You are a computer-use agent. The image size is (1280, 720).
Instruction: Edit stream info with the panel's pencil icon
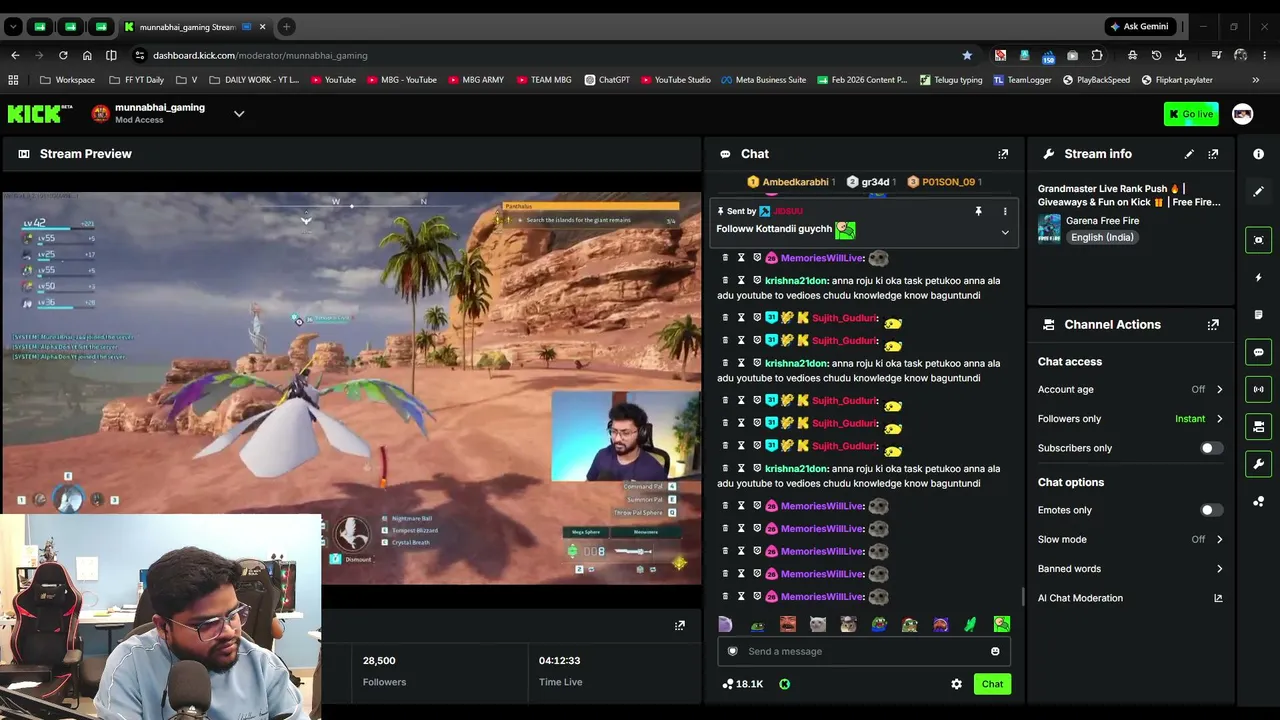[x=1189, y=154]
